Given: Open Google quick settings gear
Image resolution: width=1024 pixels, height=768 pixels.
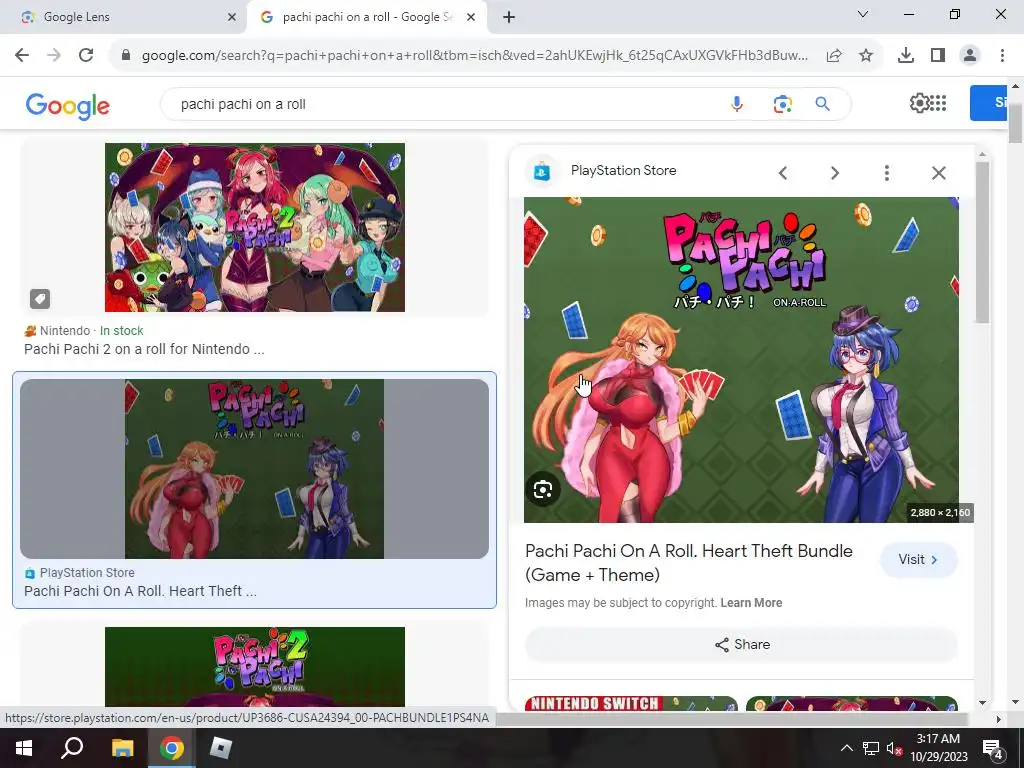Looking at the screenshot, I should coord(919,103).
